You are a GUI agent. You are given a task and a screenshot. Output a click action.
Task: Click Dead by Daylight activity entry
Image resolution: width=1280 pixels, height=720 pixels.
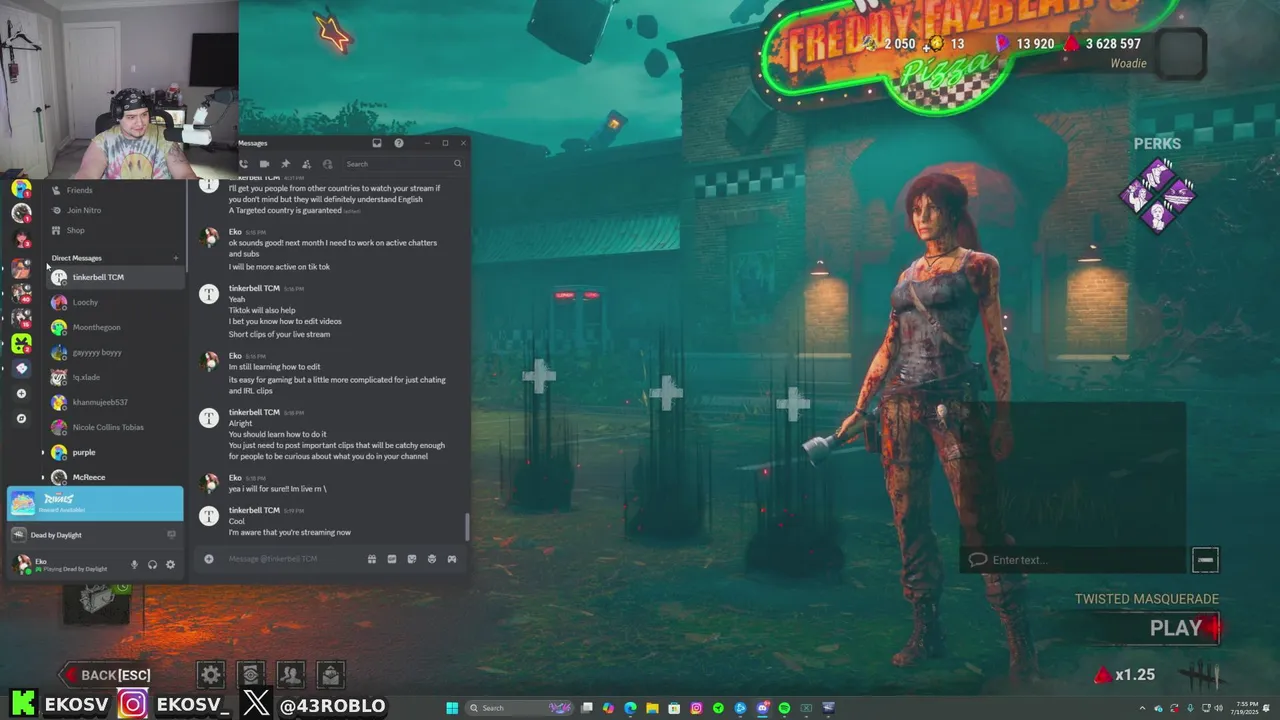[x=95, y=535]
